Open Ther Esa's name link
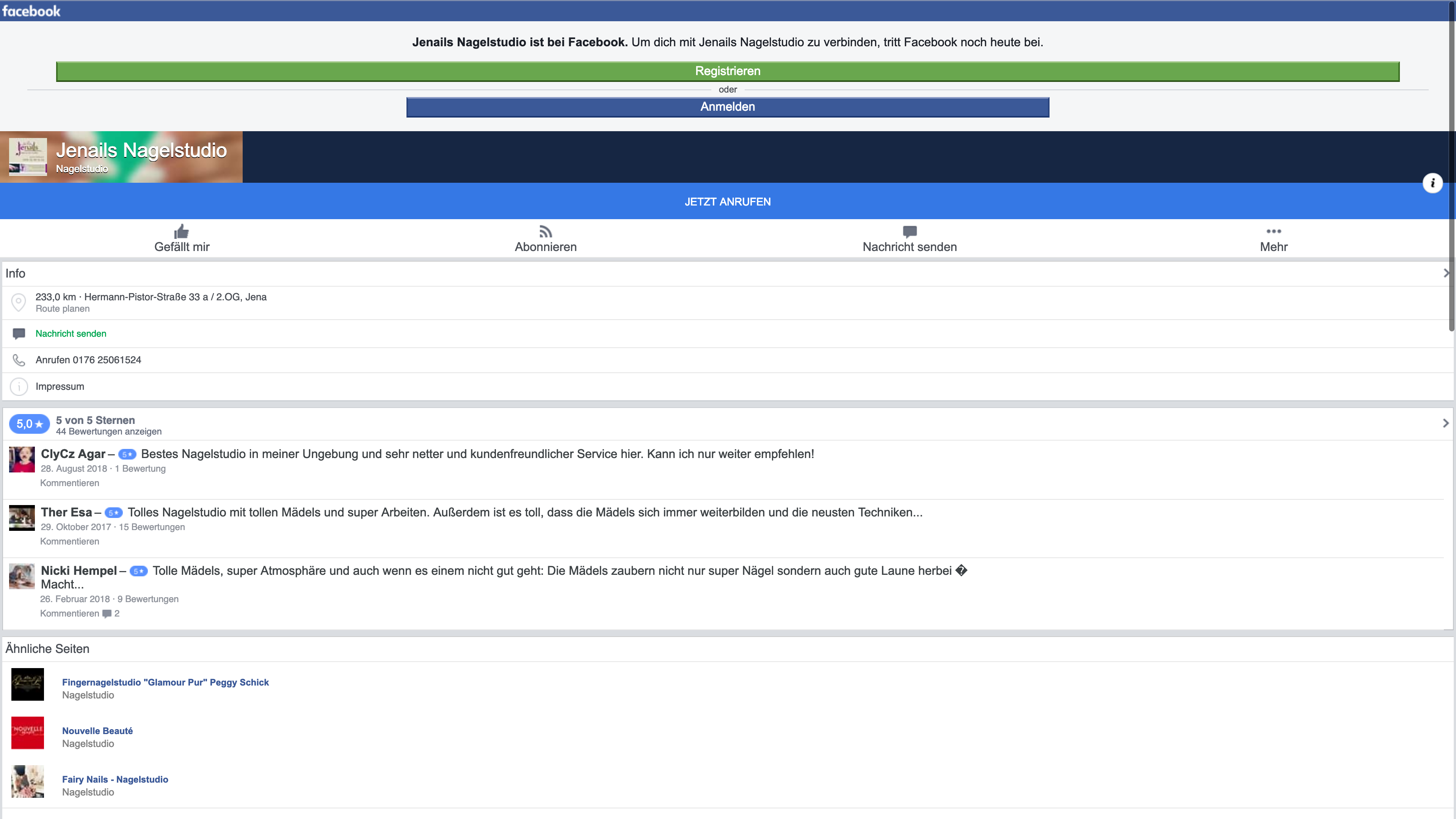Image resolution: width=1456 pixels, height=819 pixels. click(x=66, y=512)
